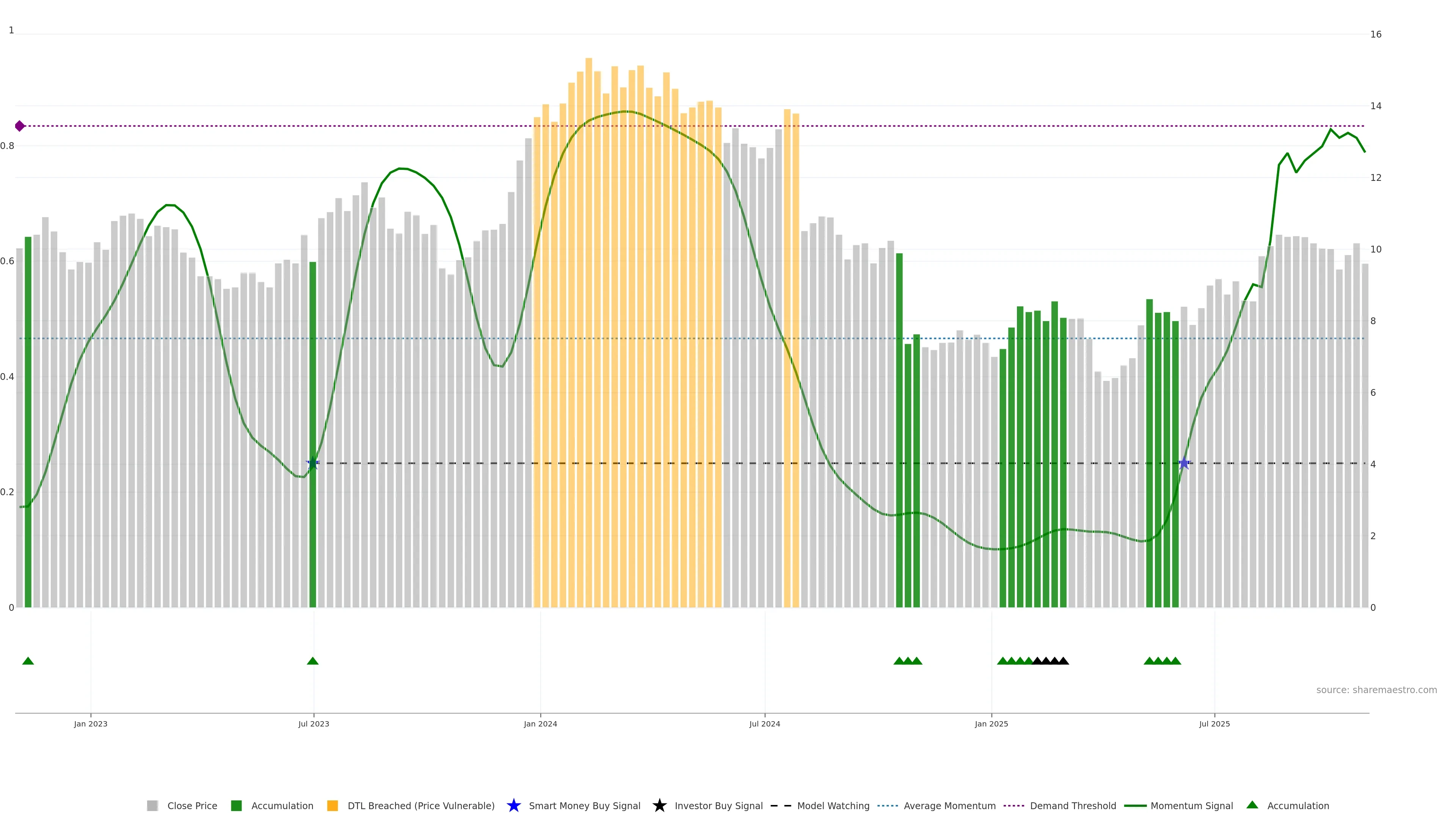Click the purple diamond Demand Threshold marker
Viewport: 1456px width, 819px height.
[x=20, y=126]
